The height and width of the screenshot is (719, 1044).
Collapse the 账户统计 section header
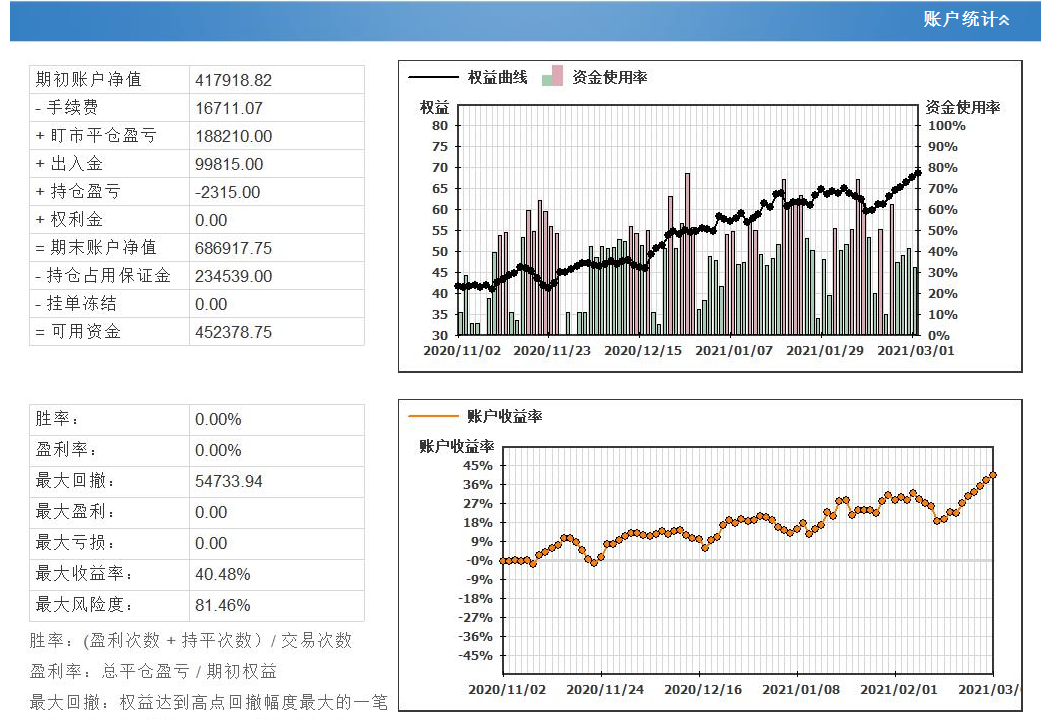coord(965,19)
